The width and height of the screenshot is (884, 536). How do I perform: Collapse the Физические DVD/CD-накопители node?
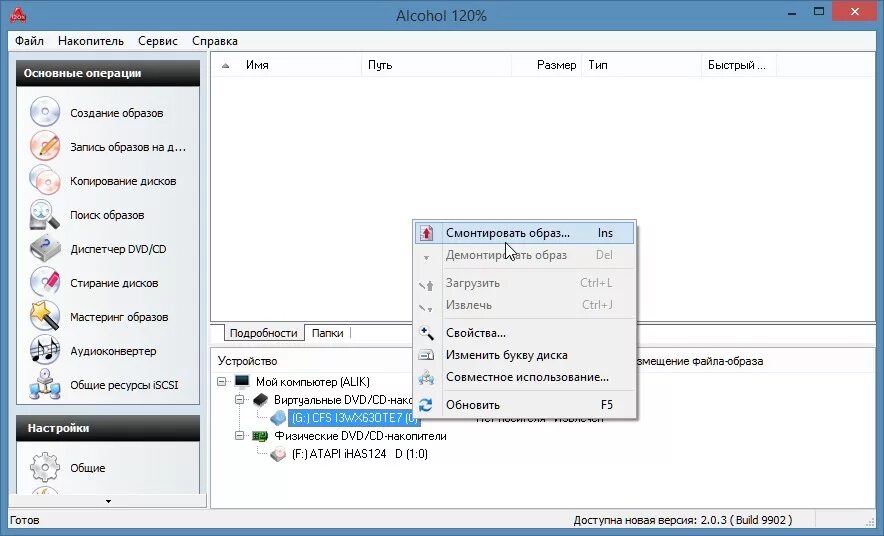[x=240, y=436]
